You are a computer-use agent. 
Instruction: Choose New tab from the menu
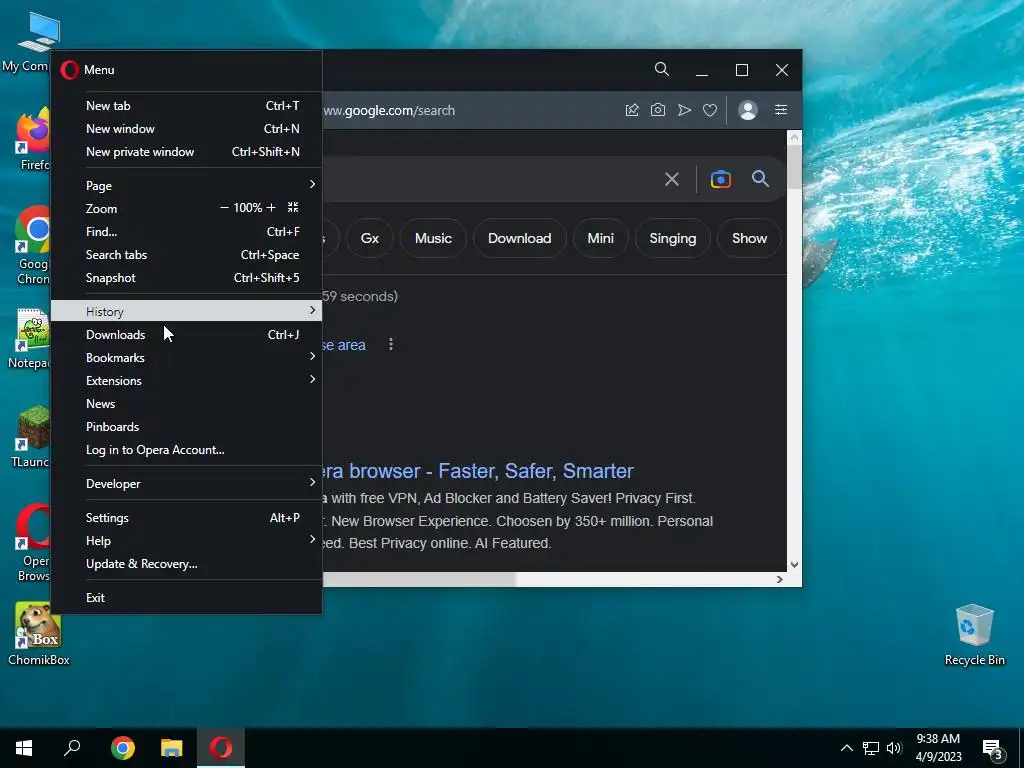(187, 105)
